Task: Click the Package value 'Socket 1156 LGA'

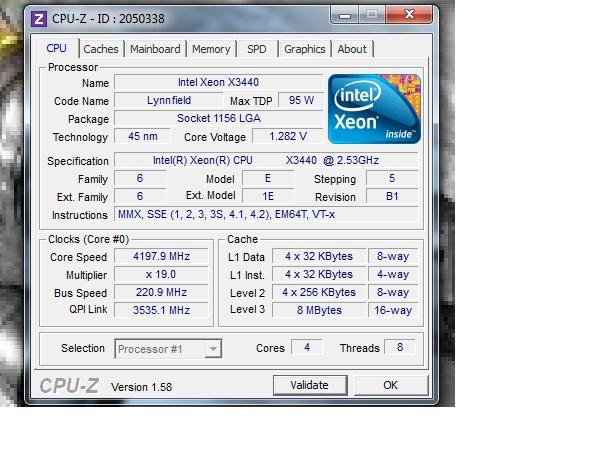Action: (219, 118)
